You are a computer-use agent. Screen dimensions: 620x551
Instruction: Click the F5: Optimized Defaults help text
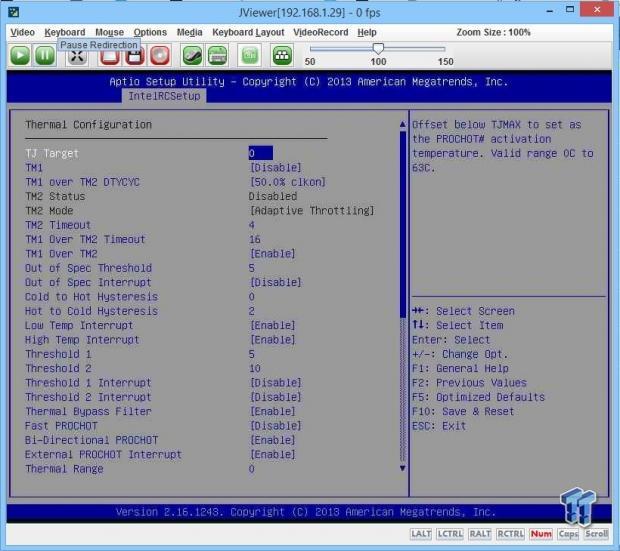tap(478, 397)
